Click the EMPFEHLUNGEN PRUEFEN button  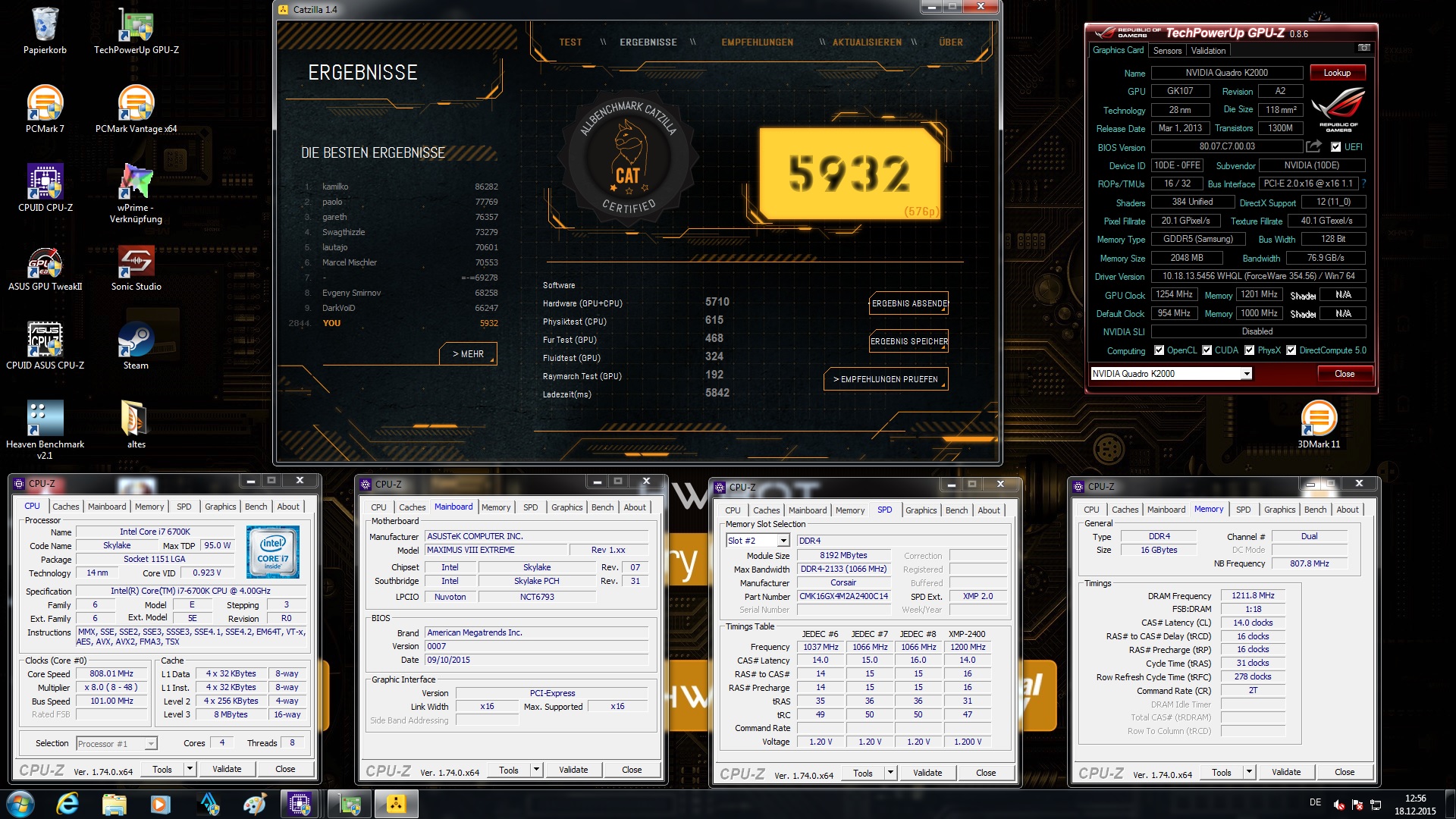click(x=885, y=379)
